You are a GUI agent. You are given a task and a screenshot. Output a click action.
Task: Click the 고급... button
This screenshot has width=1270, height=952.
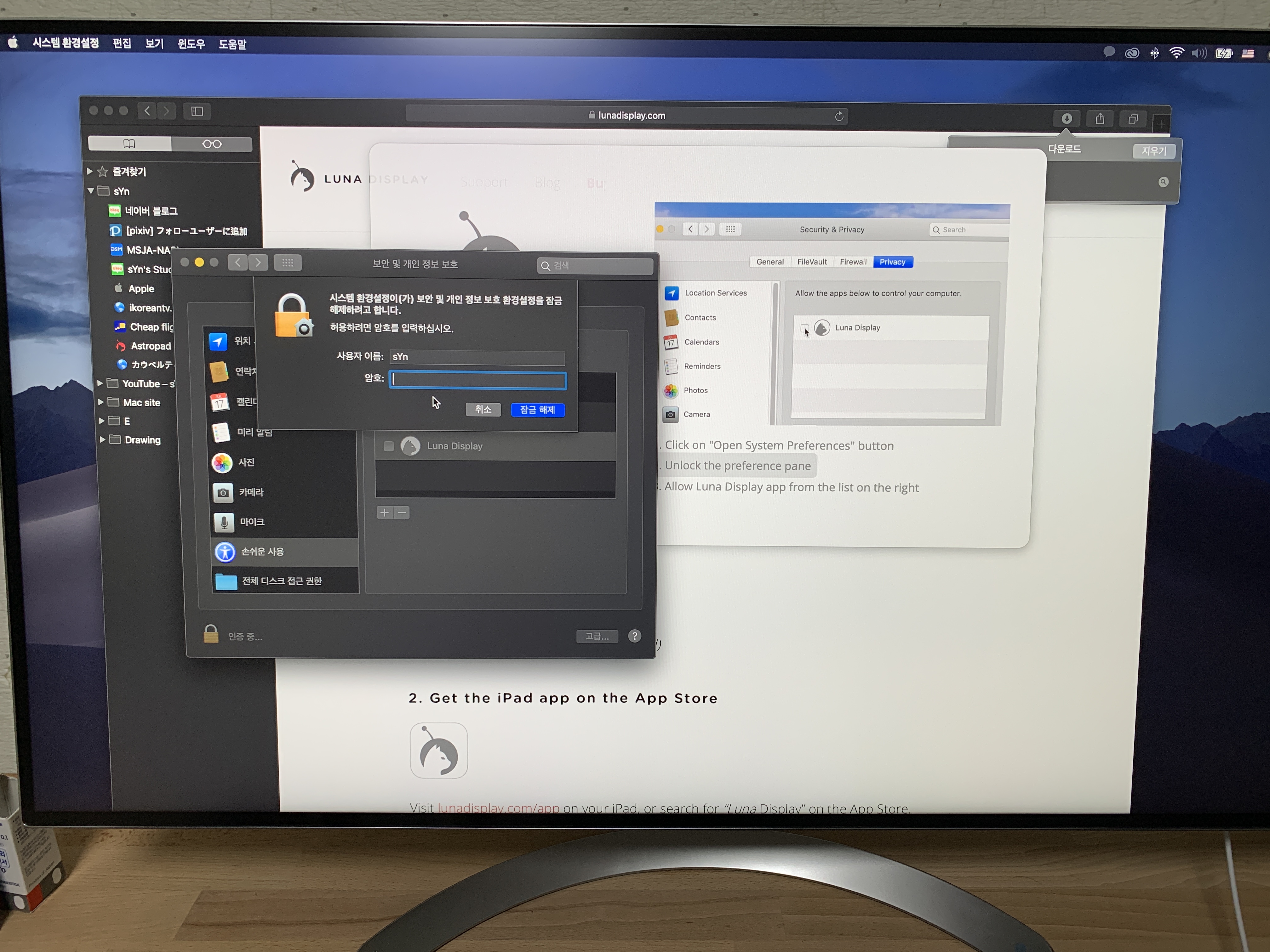point(597,636)
